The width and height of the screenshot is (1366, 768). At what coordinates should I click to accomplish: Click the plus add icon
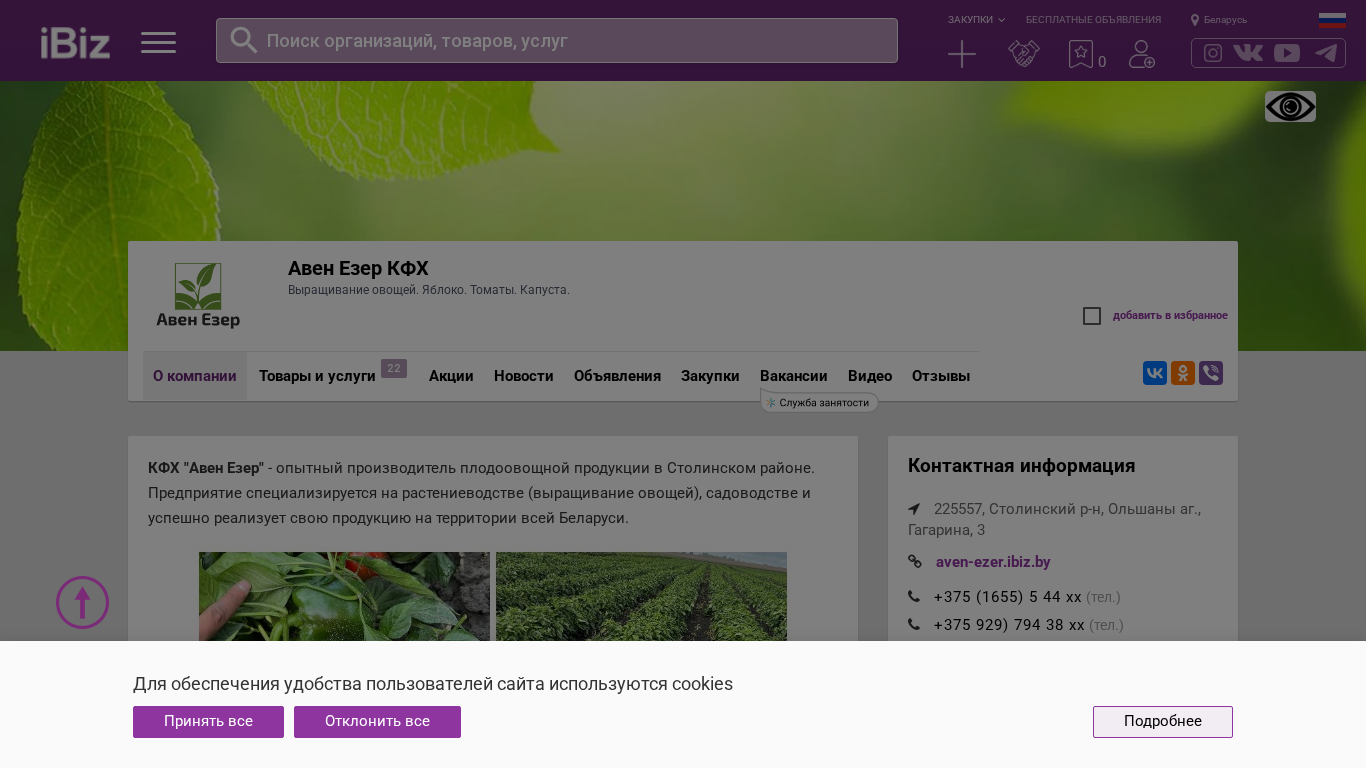[x=962, y=54]
